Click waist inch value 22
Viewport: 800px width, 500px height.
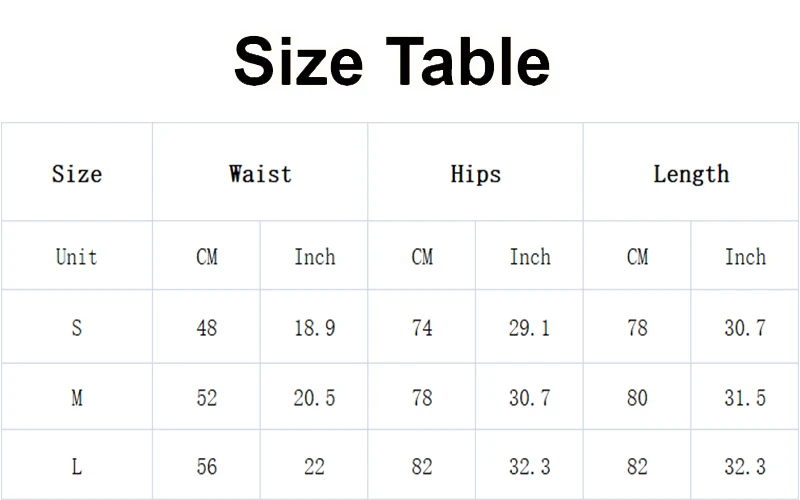coord(314,465)
